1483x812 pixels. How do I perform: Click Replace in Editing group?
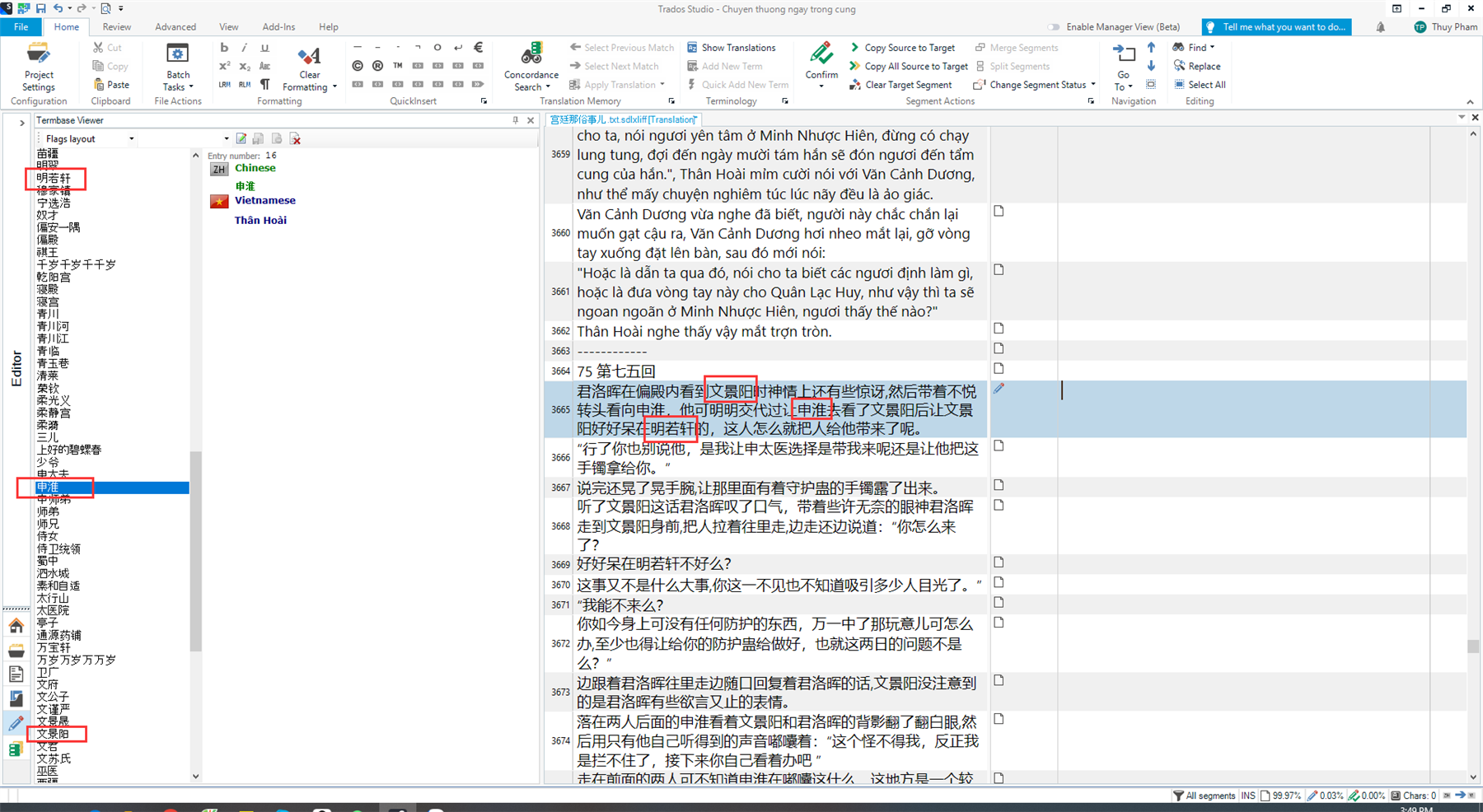click(1197, 66)
